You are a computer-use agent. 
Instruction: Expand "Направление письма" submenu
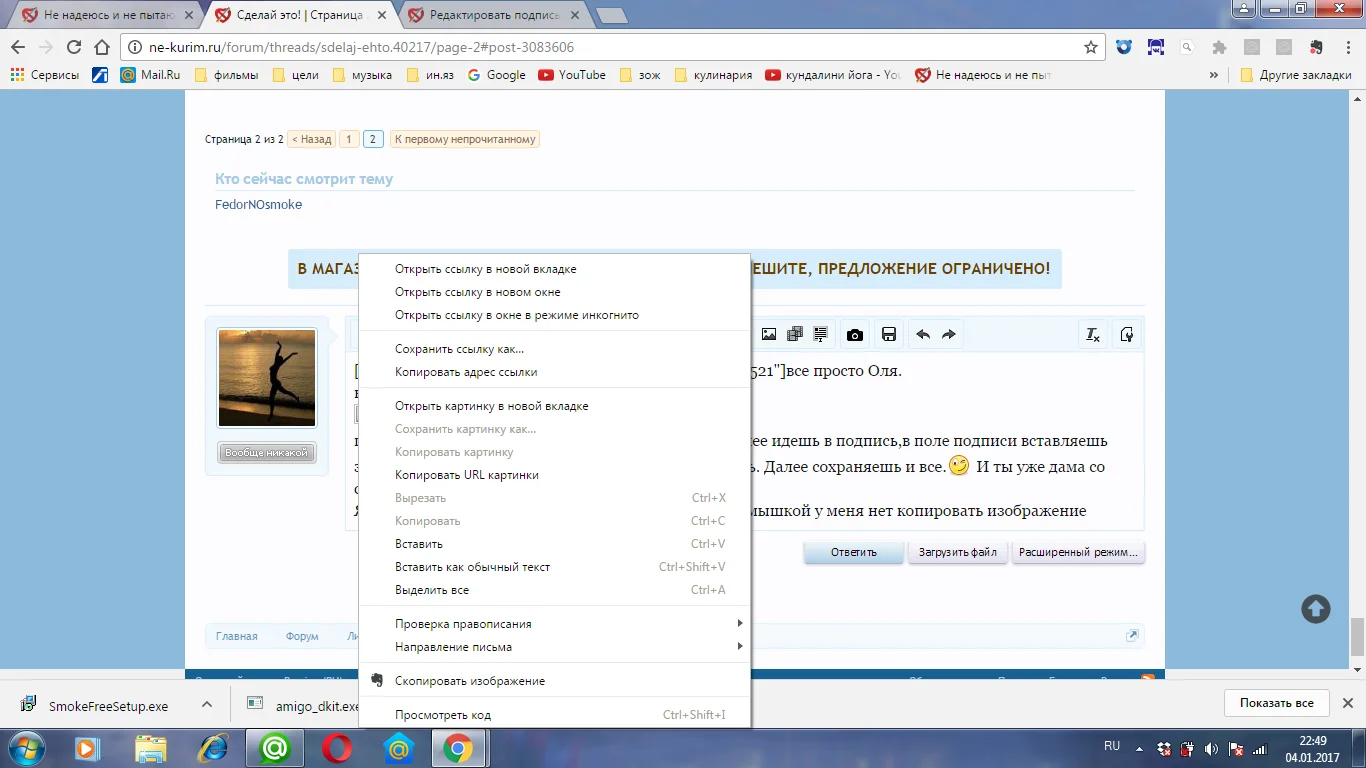click(x=740, y=647)
